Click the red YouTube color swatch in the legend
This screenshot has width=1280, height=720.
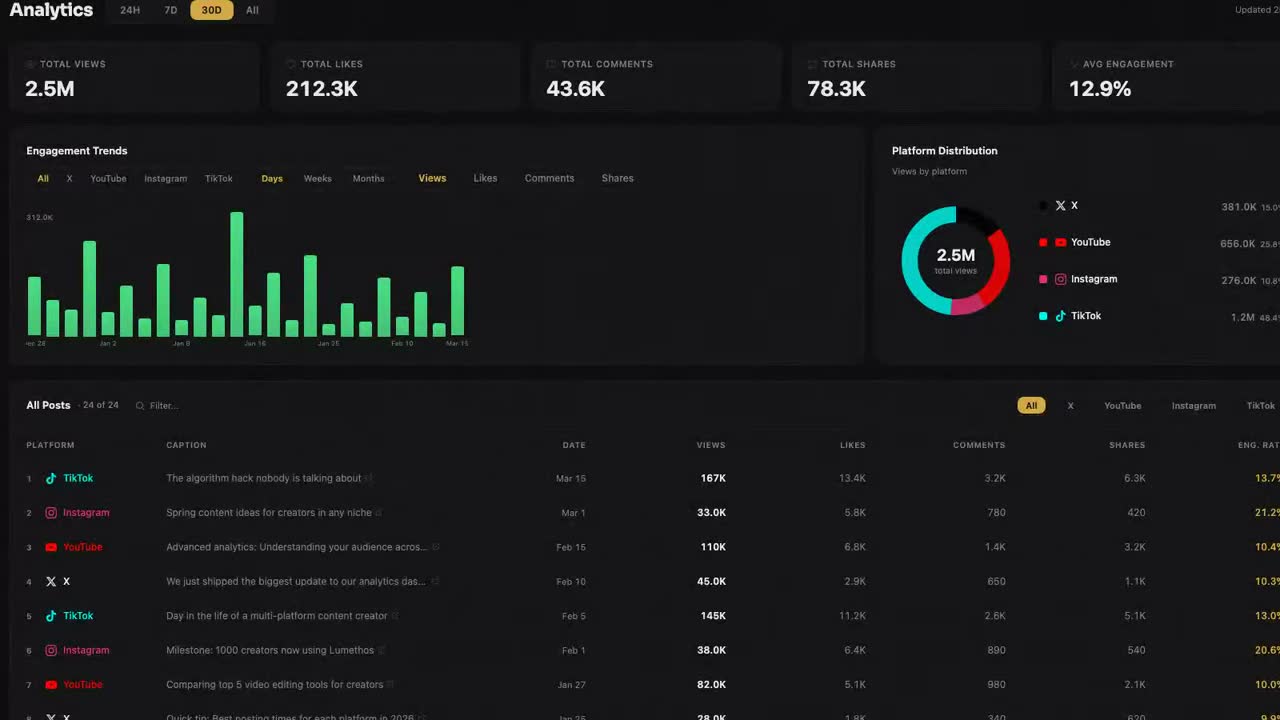[x=1043, y=242]
